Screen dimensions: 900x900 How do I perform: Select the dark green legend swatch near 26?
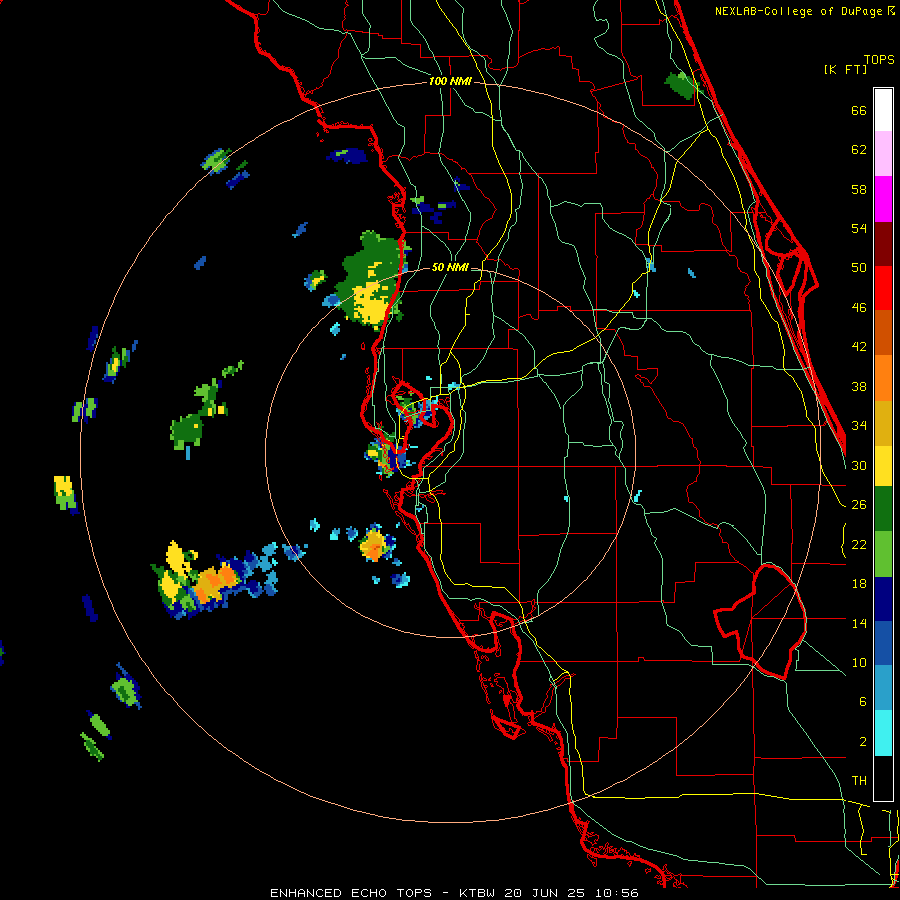[x=883, y=509]
